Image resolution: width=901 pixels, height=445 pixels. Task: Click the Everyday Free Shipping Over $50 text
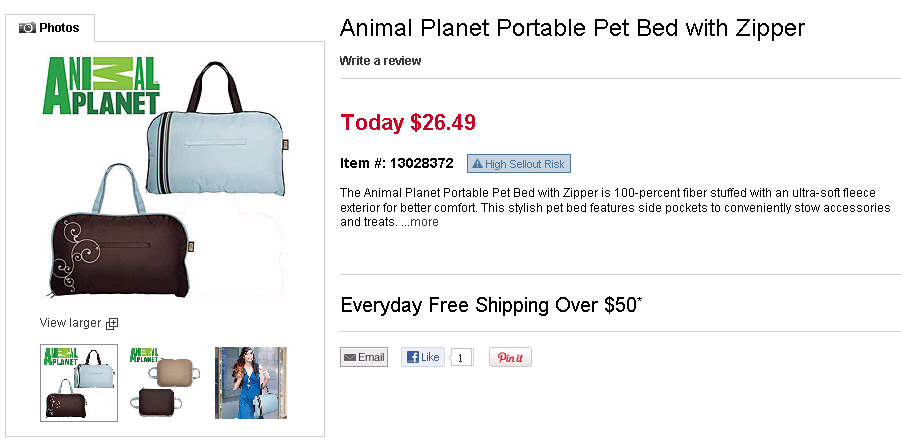(x=491, y=305)
